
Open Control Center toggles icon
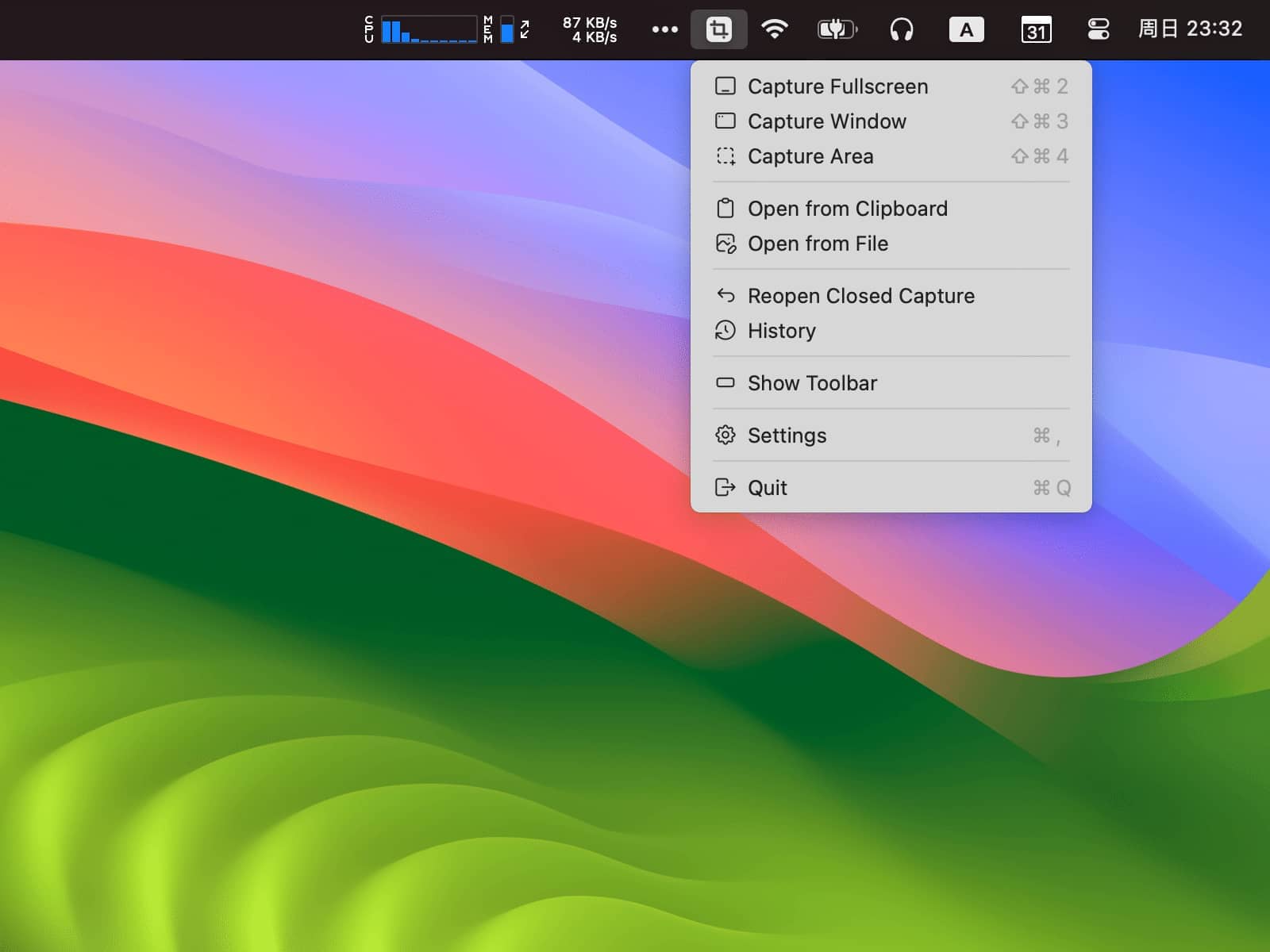pyautogui.click(x=1099, y=30)
